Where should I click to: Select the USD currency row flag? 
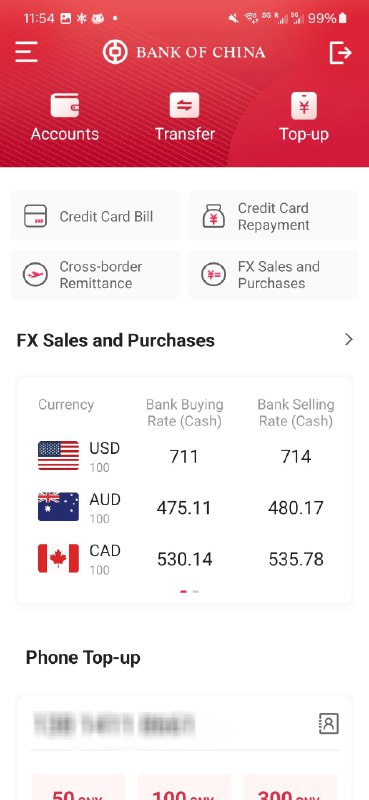coord(59,456)
